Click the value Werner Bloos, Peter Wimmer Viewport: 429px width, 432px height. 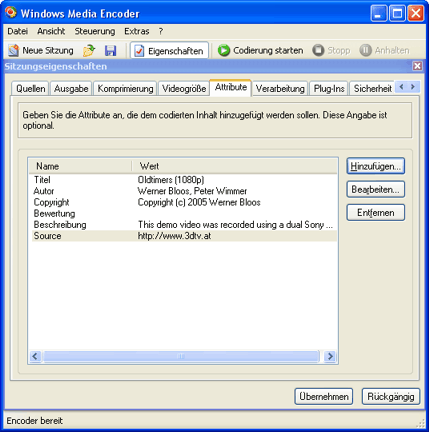coord(192,191)
